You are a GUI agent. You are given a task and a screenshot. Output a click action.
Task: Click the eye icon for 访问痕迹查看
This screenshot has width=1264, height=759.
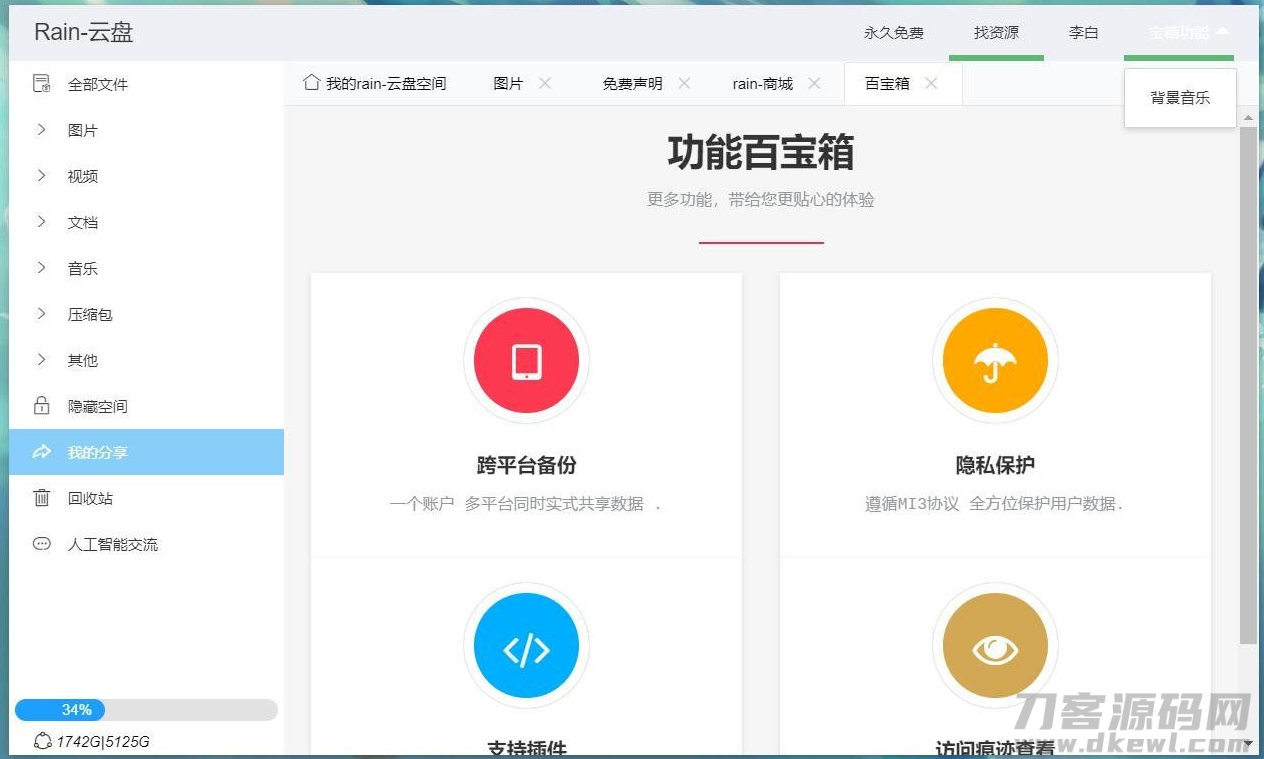994,645
